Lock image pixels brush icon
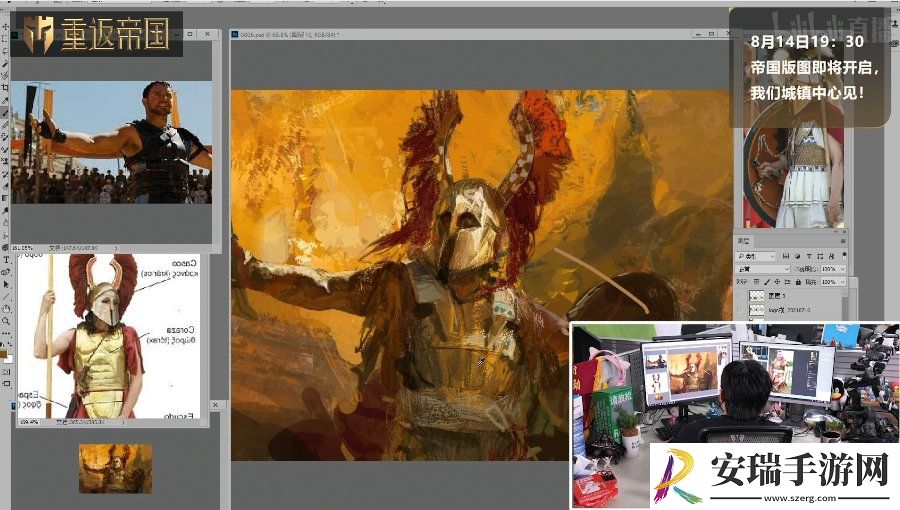This screenshot has height=510, width=900. click(767, 282)
